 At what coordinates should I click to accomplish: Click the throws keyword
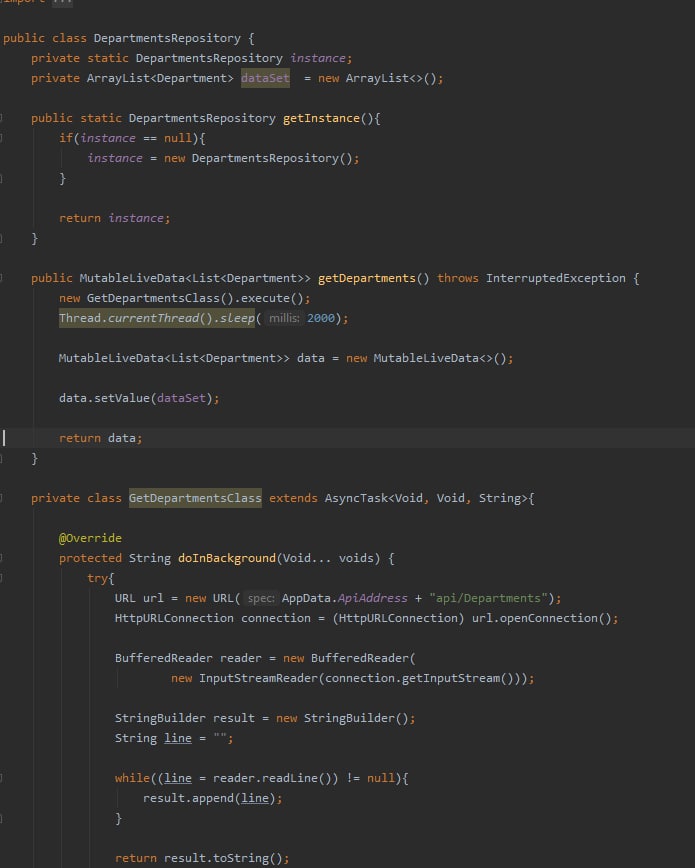point(457,278)
